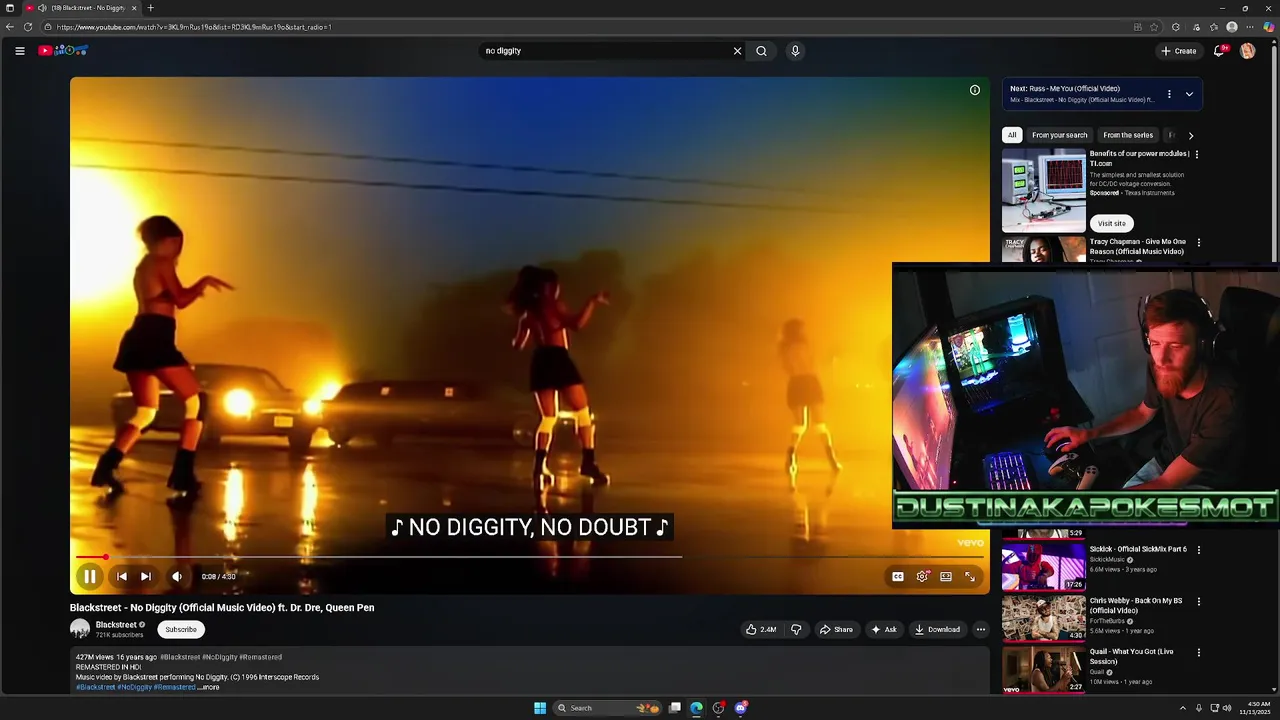The image size is (1280, 720).
Task: Search with voice microphone
Action: pyautogui.click(x=795, y=51)
